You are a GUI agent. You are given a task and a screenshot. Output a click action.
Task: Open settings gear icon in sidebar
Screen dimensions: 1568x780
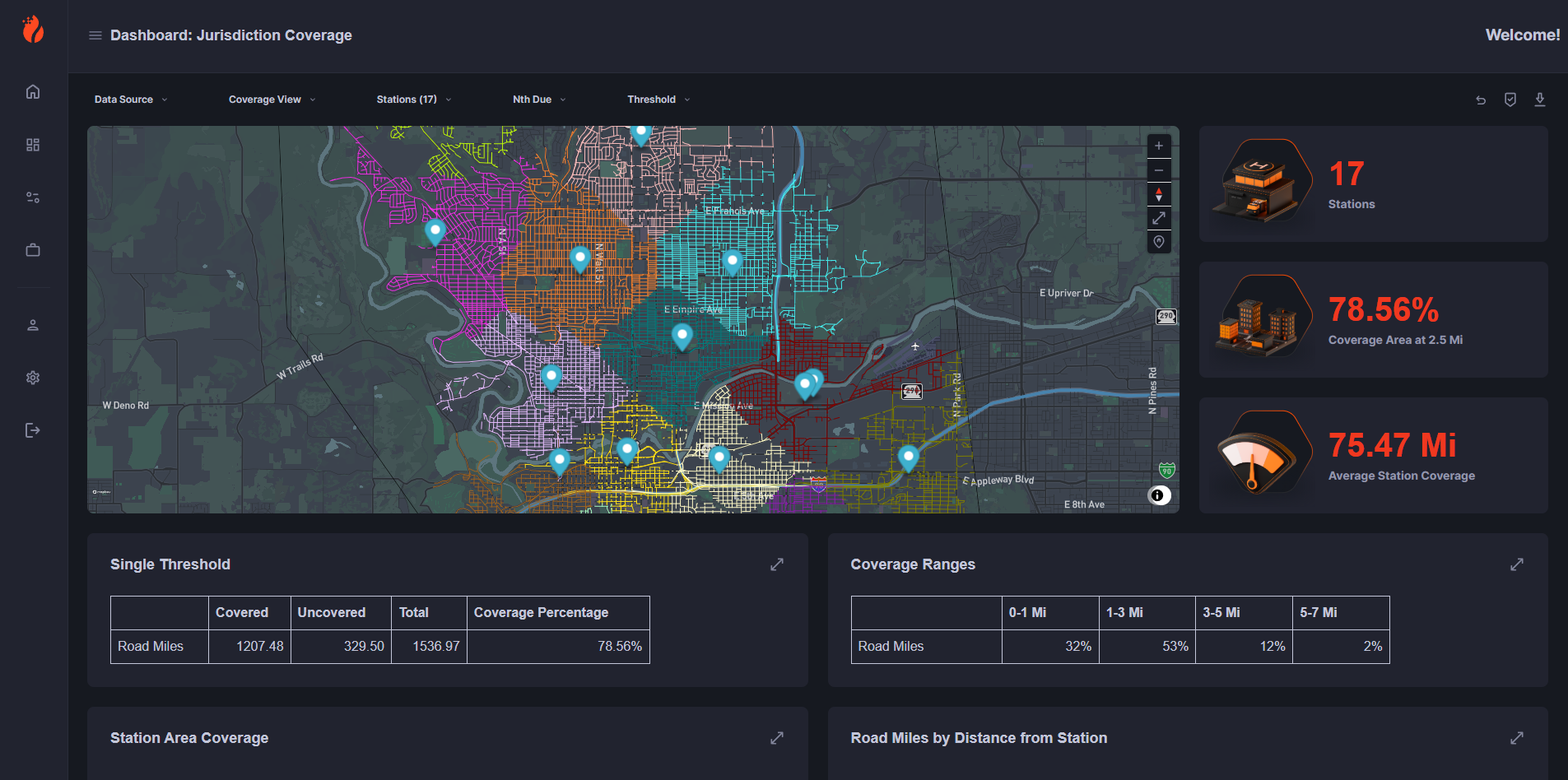pyautogui.click(x=33, y=378)
